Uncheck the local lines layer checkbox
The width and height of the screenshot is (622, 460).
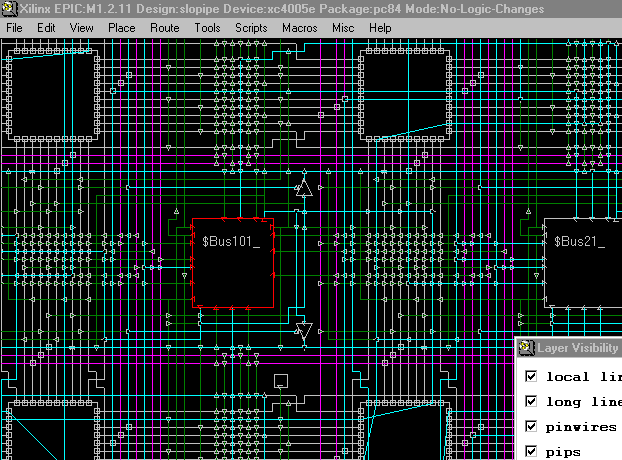[x=531, y=376]
